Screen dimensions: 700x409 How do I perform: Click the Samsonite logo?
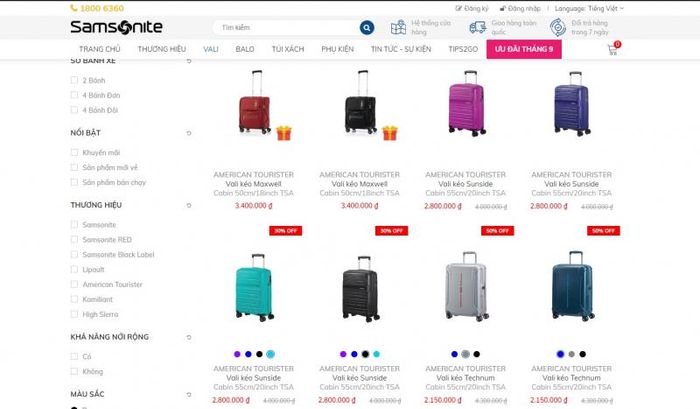click(117, 27)
